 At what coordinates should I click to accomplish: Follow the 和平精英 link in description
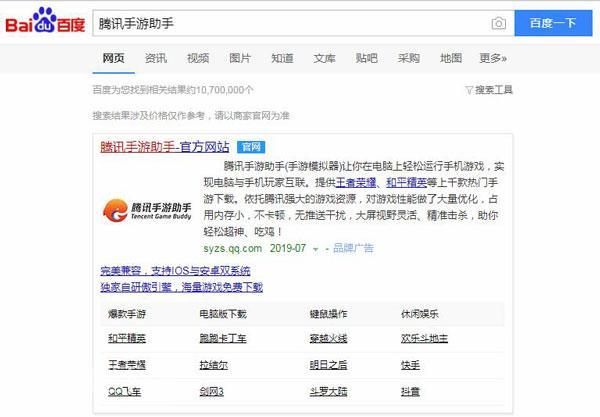coord(406,183)
